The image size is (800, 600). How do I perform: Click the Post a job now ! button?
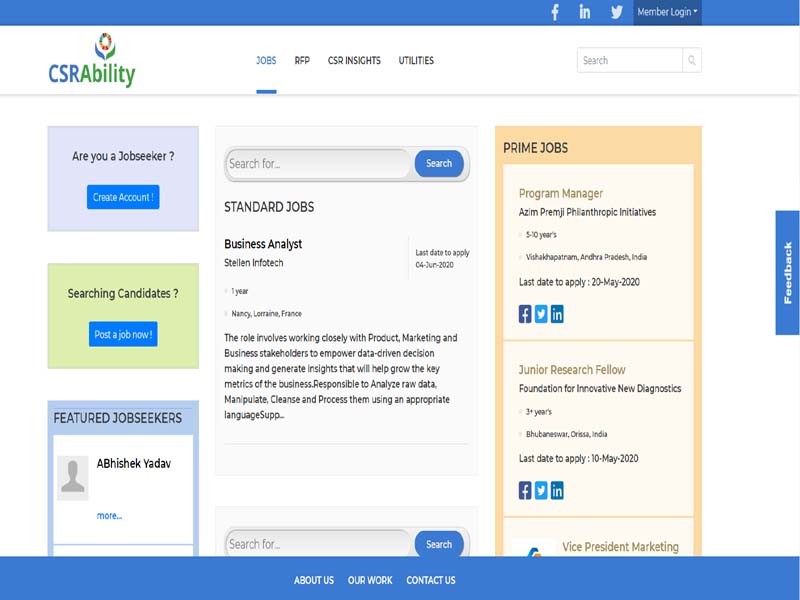click(123, 335)
